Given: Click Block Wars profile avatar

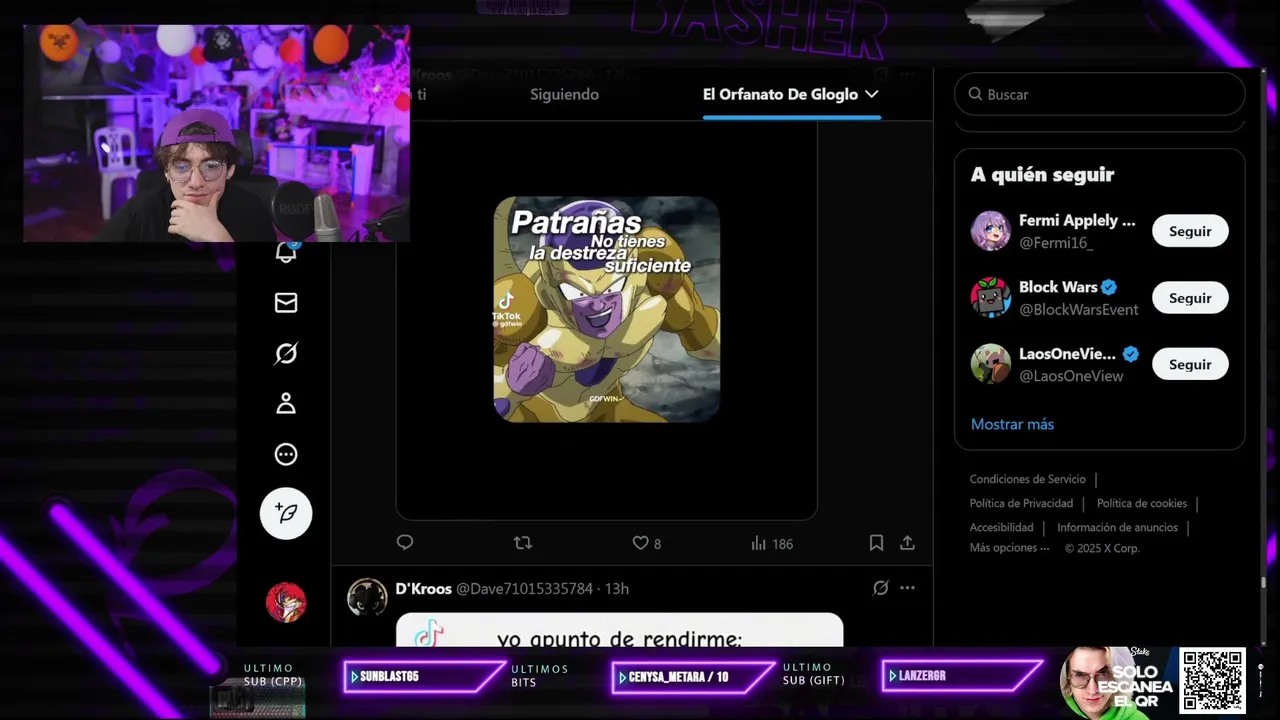Looking at the screenshot, I should pyautogui.click(x=990, y=298).
